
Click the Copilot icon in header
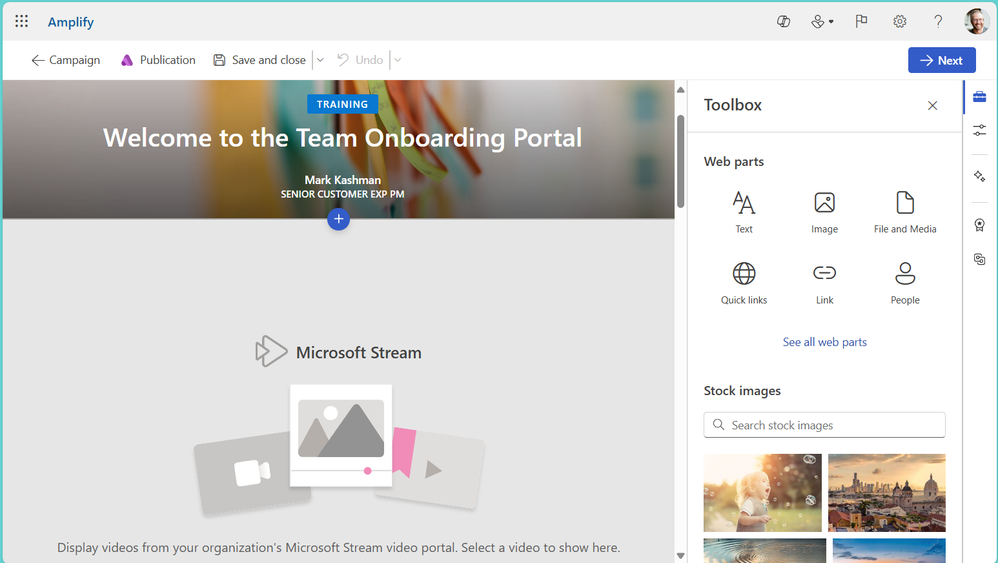click(x=784, y=22)
